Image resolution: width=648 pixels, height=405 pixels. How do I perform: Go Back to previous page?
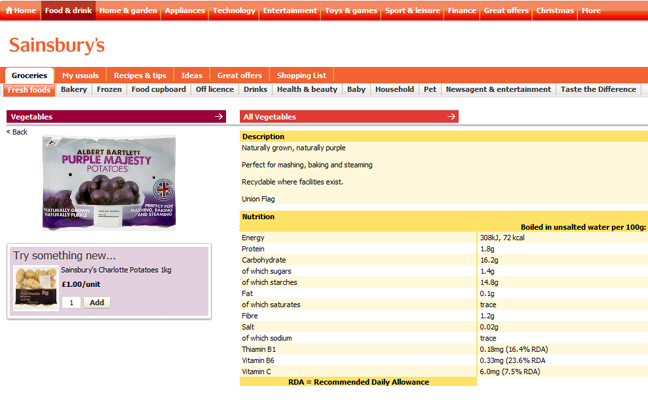click(x=17, y=132)
